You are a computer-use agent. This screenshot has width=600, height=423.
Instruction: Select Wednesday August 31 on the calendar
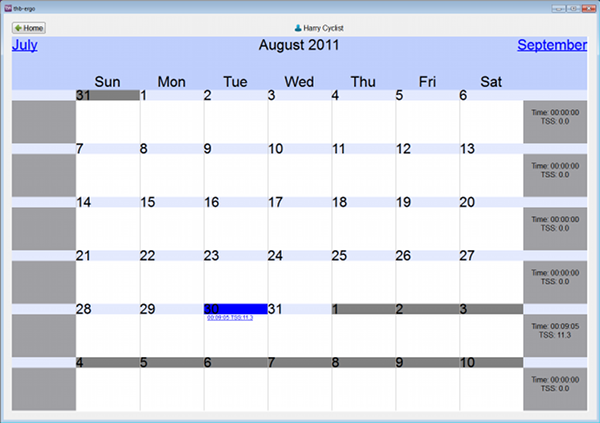coord(299,309)
